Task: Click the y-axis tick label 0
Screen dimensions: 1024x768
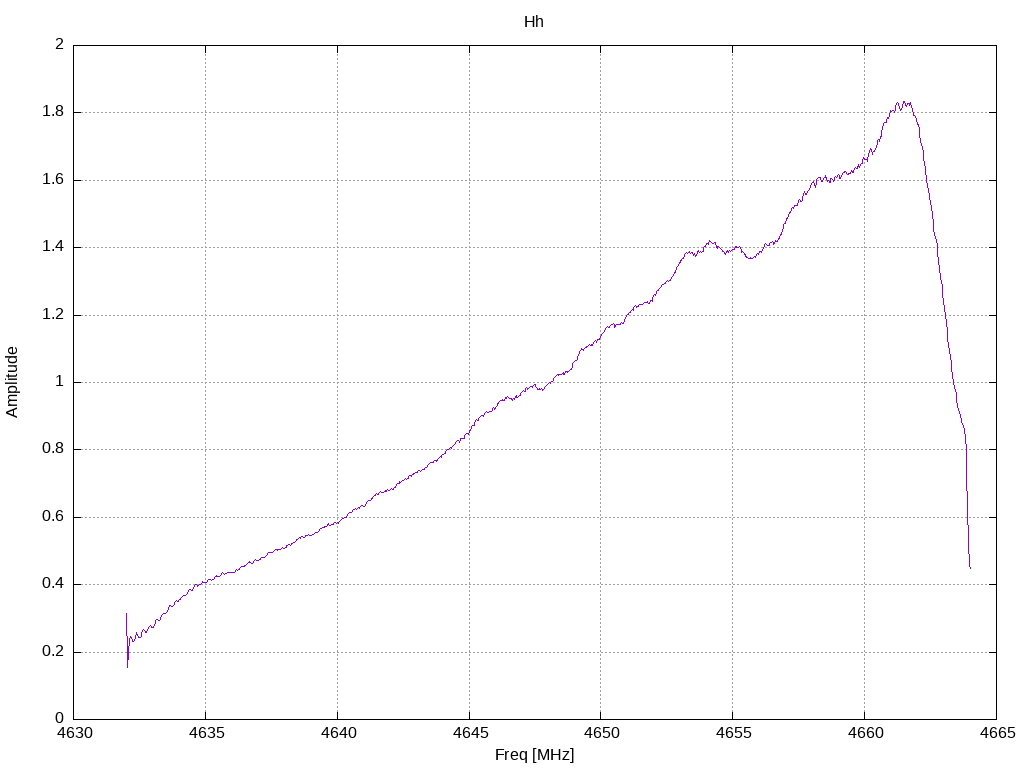Action: click(60, 718)
